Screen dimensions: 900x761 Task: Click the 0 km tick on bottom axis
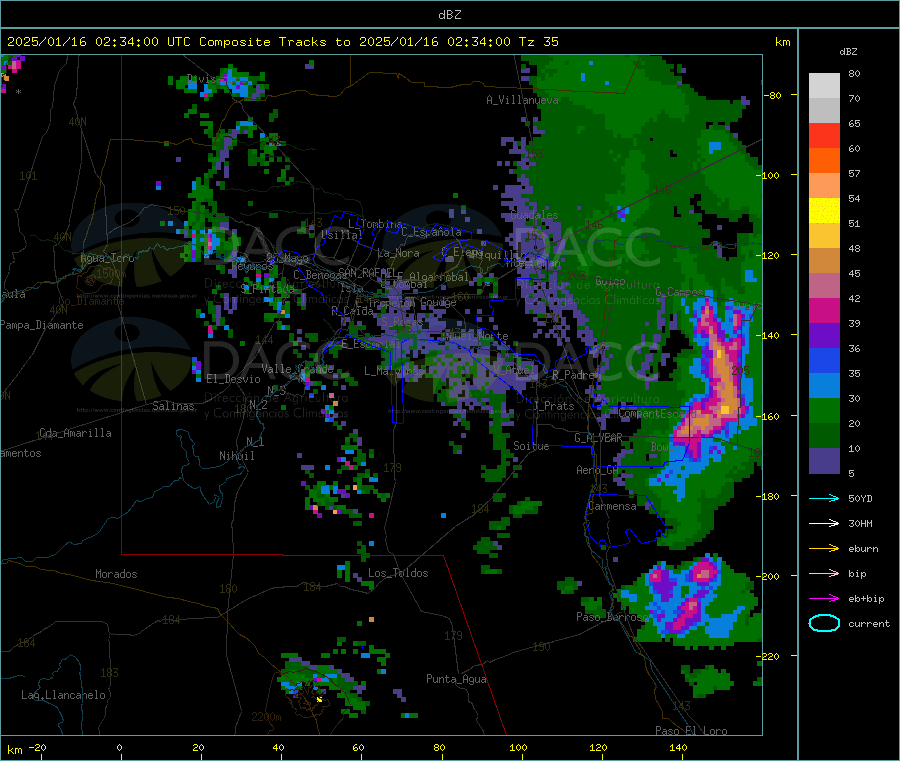pos(119,747)
